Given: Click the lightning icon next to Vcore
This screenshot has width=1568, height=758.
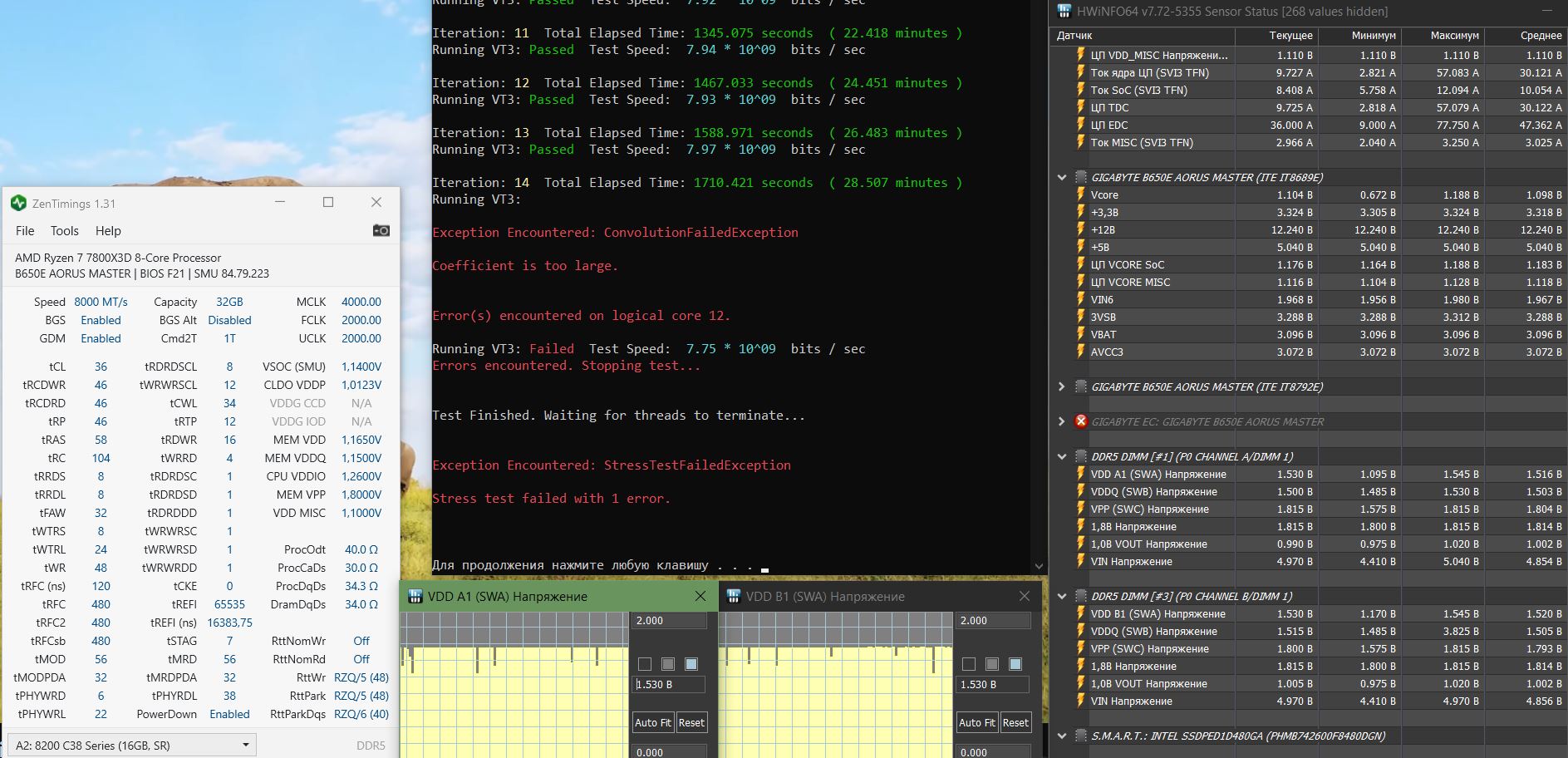Looking at the screenshot, I should point(1080,194).
